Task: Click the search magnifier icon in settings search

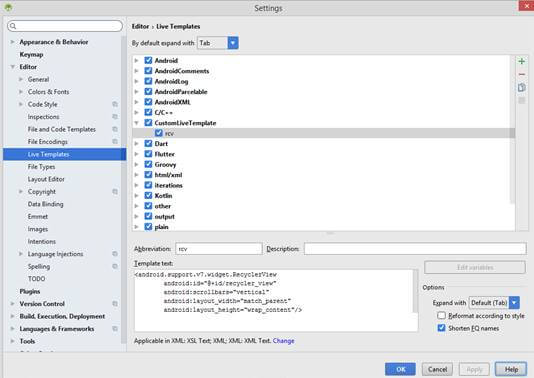Action: pos(13,26)
